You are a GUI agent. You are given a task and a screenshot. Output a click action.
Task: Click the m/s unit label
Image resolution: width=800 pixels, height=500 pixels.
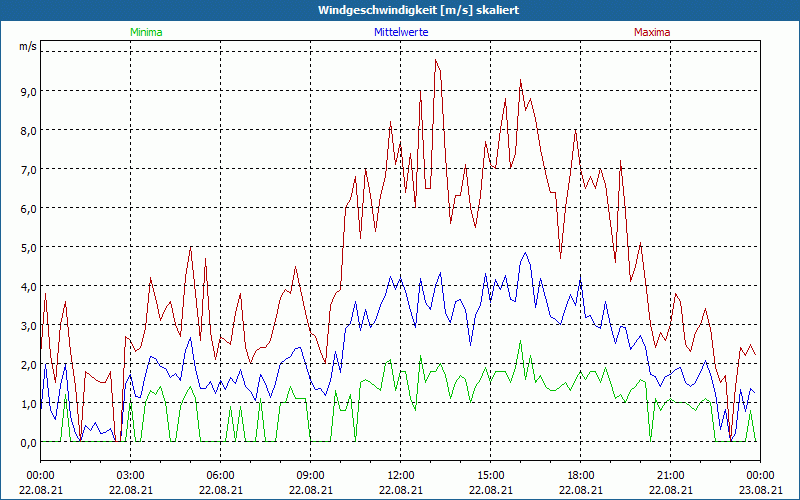coord(28,46)
